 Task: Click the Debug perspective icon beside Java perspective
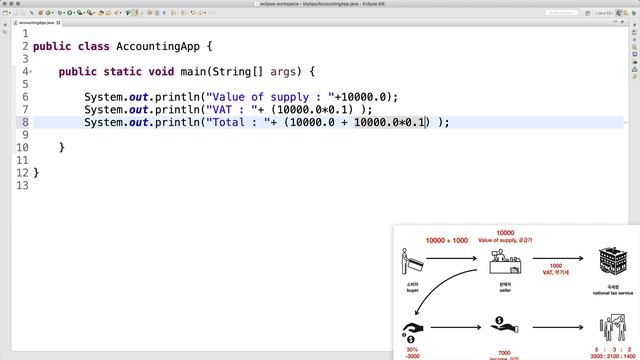[x=626, y=13]
